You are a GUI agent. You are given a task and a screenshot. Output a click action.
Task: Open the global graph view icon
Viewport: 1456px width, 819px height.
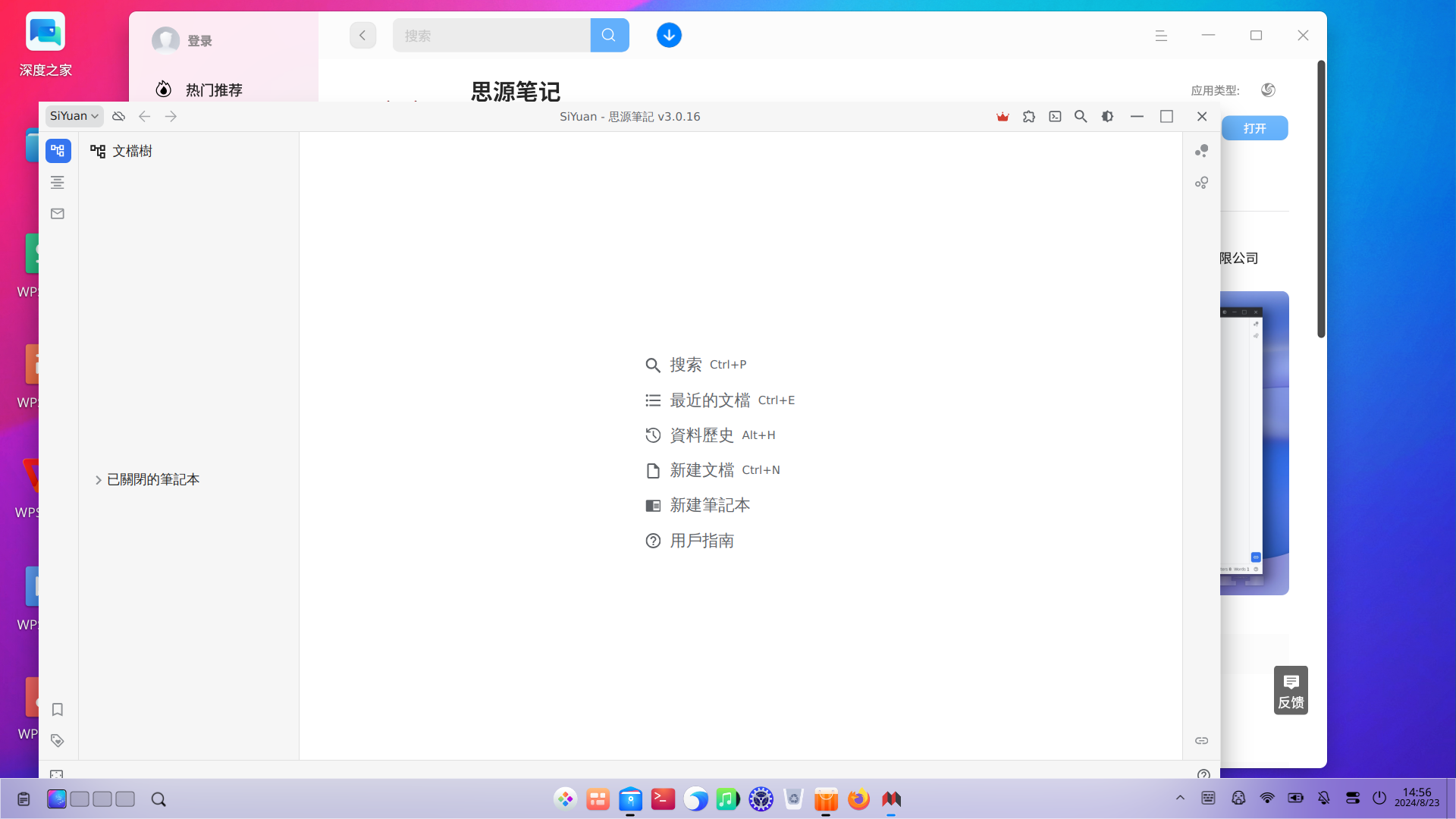(x=1202, y=151)
